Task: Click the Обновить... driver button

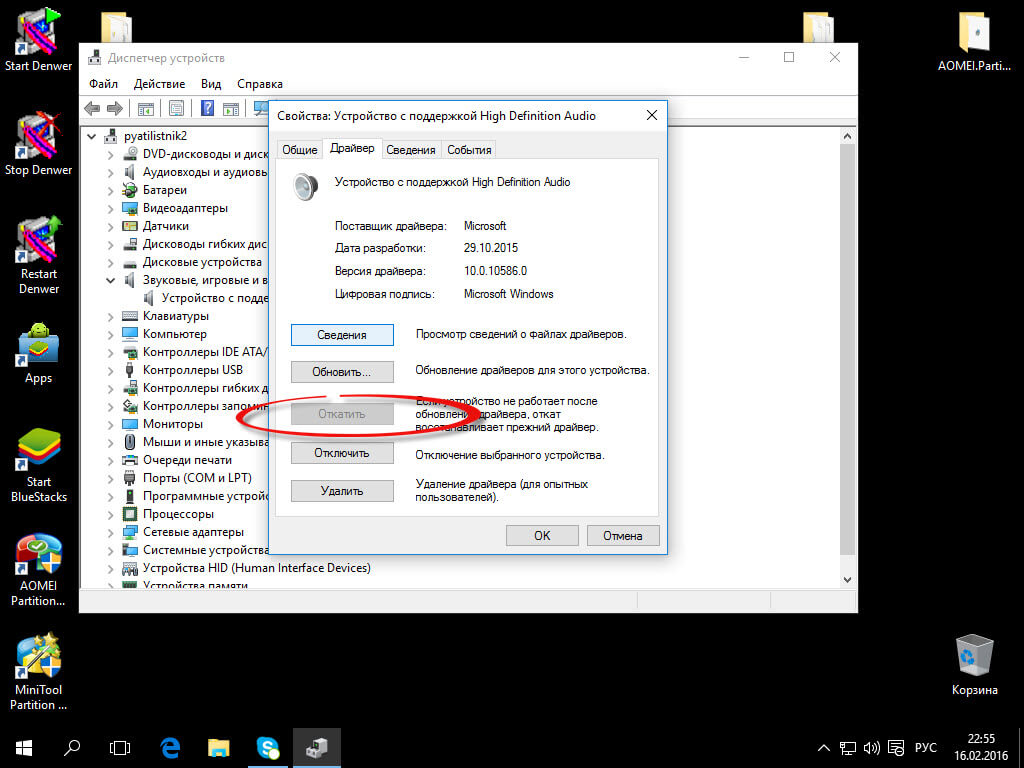Action: (342, 372)
